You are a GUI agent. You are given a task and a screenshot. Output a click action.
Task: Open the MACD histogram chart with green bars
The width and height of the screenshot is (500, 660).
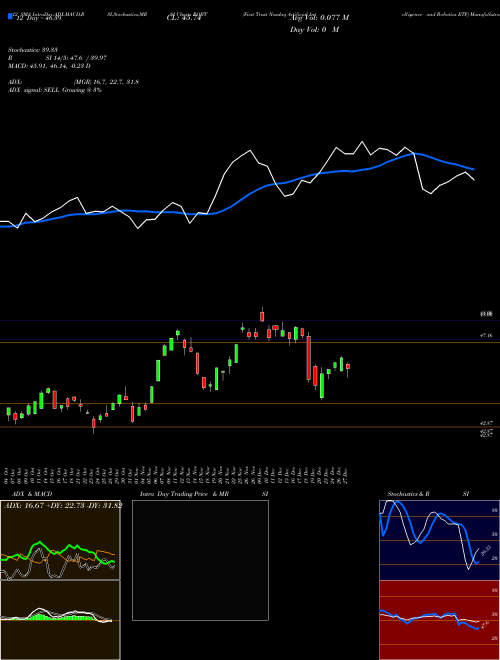pyautogui.click(x=60, y=620)
